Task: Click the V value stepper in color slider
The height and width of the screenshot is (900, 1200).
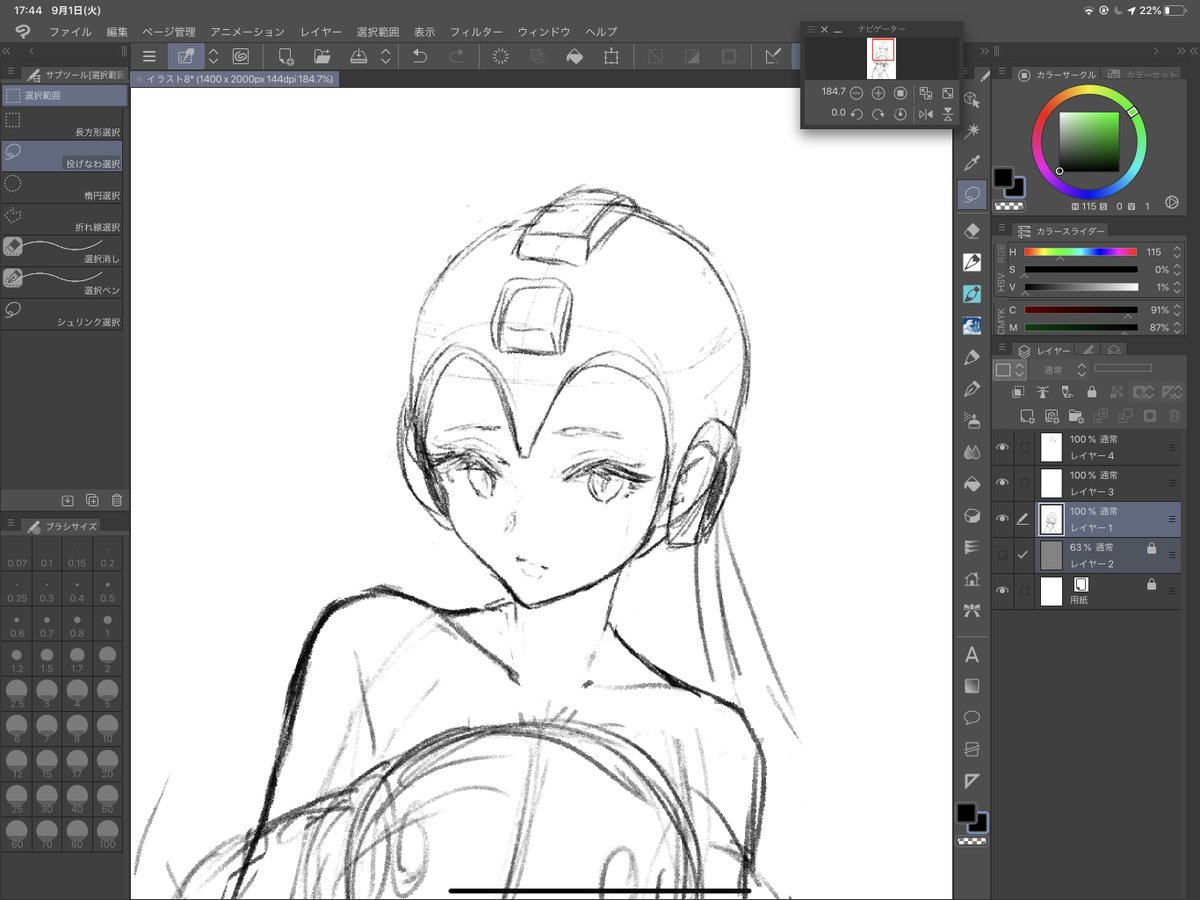Action: coord(1177,287)
